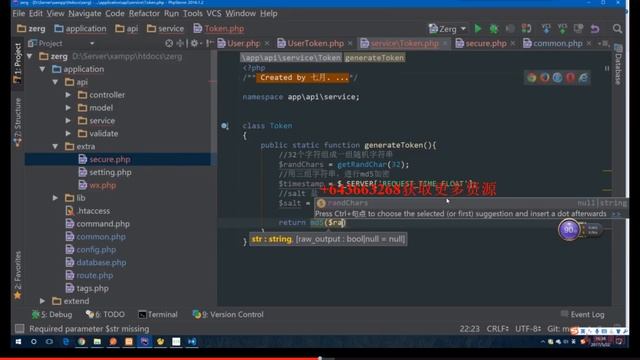Collapse the zerg root folder
640x360 pixels.
pos(30,56)
